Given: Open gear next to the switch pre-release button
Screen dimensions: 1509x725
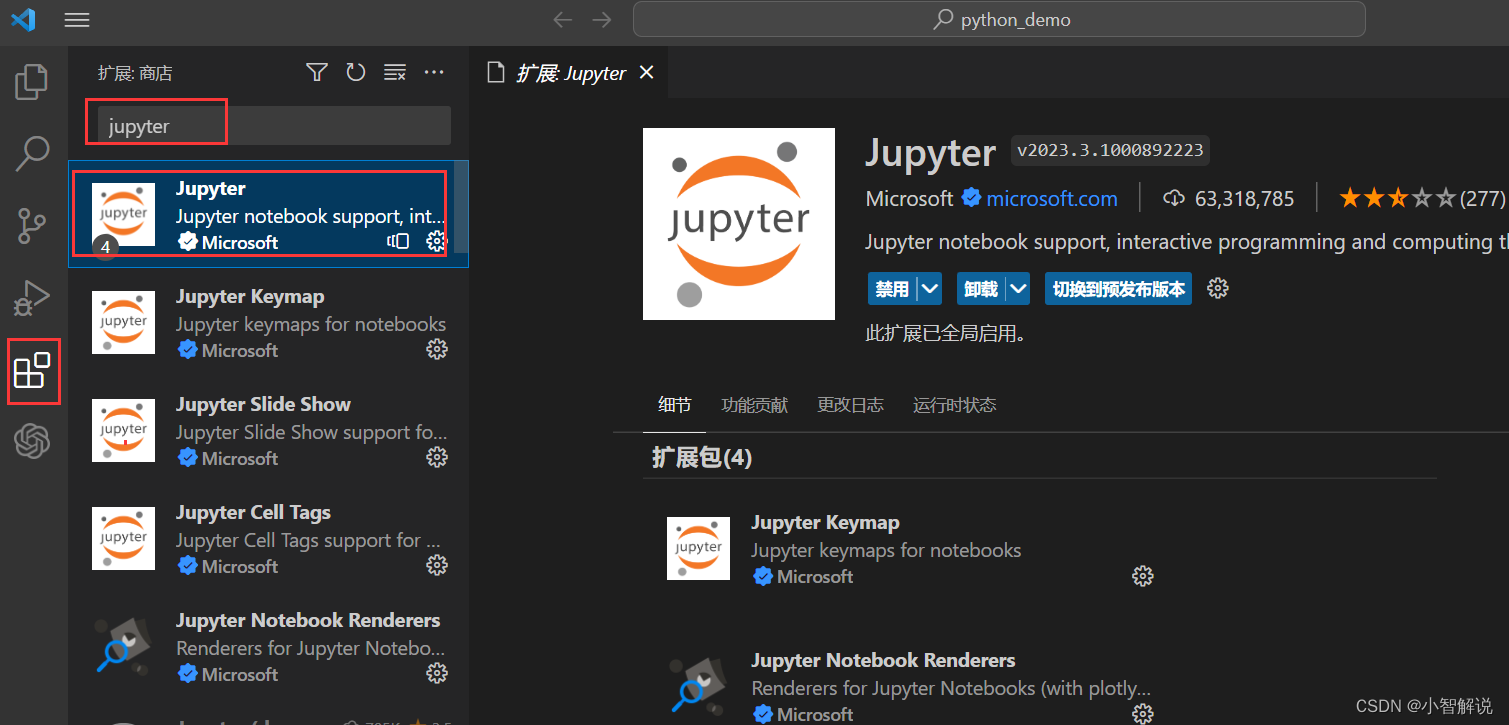Looking at the screenshot, I should pyautogui.click(x=1217, y=289).
